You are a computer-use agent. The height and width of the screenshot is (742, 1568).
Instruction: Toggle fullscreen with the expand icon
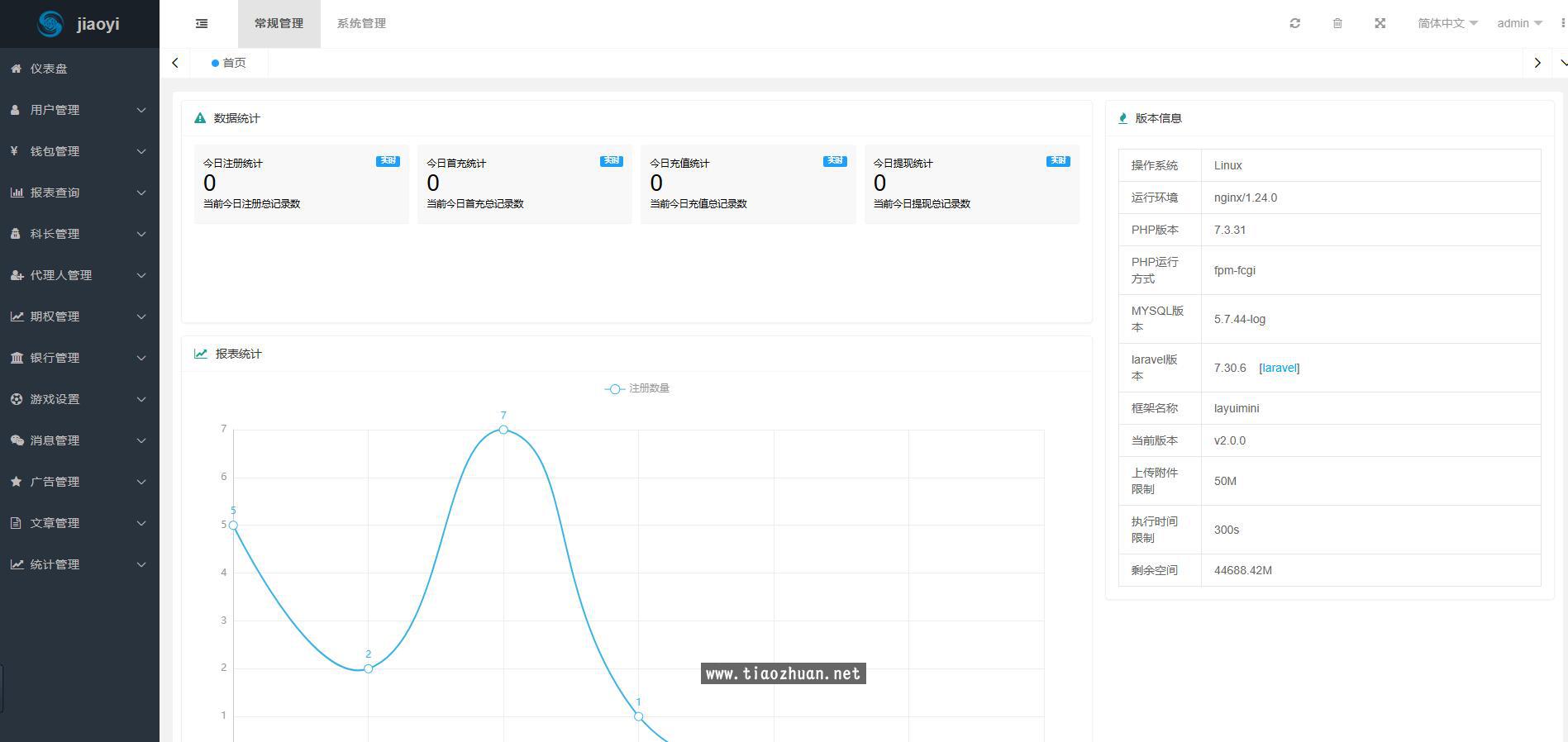pos(1380,23)
